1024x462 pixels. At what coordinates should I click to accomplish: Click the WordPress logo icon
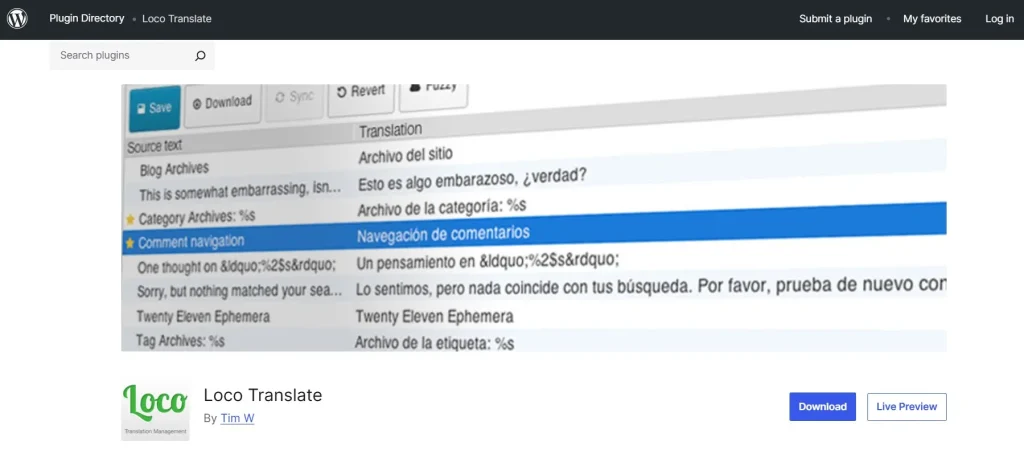(17, 19)
